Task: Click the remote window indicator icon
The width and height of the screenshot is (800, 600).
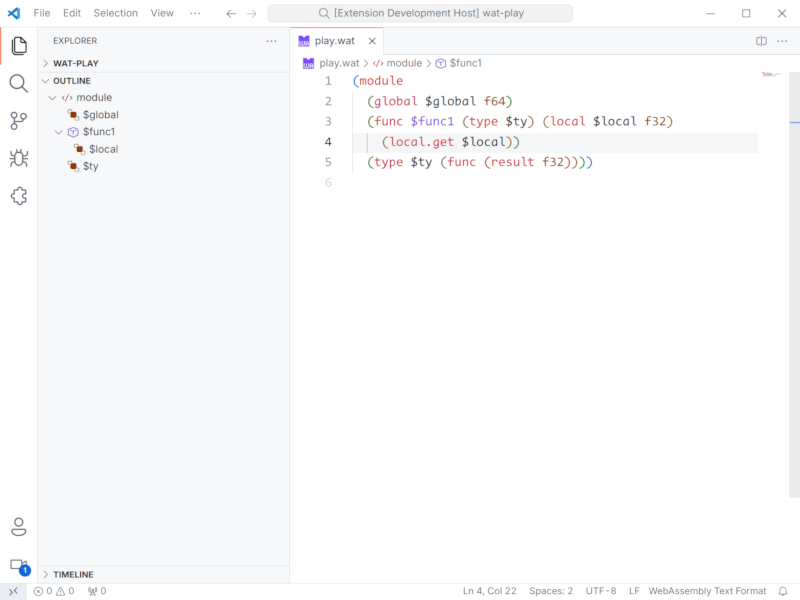Action: (x=13, y=591)
